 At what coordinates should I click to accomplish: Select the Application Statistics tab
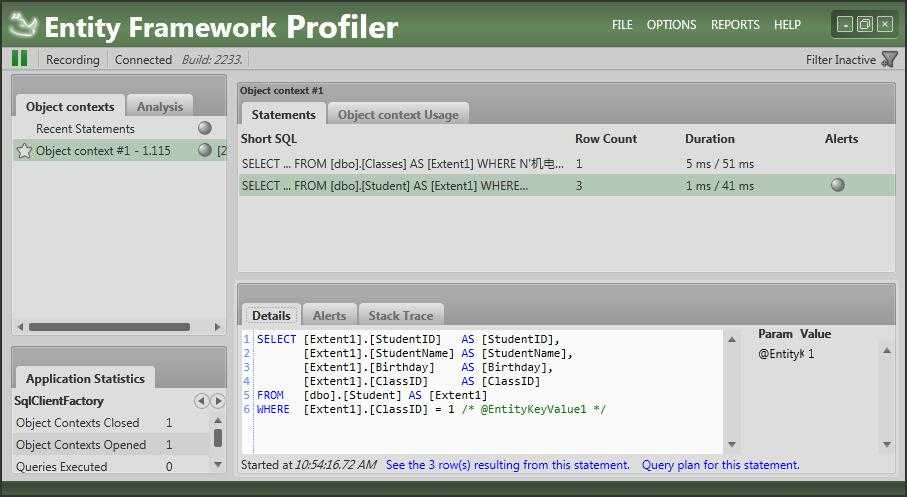[85, 378]
